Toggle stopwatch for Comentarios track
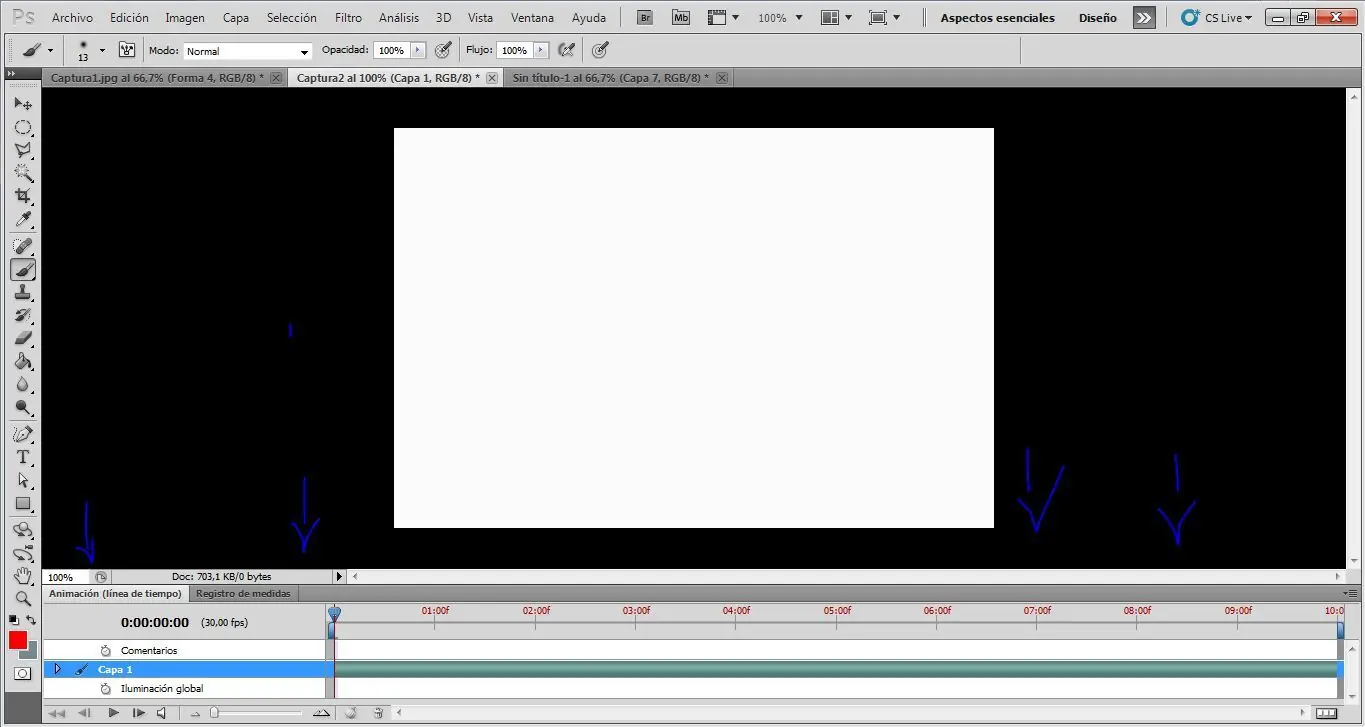This screenshot has width=1365, height=727. (105, 650)
